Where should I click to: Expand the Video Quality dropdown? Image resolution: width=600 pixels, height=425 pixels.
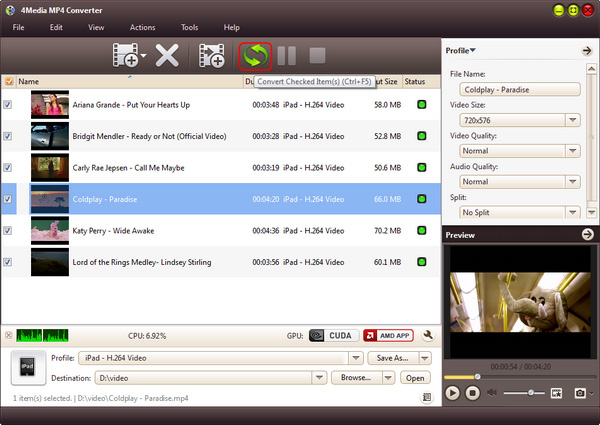pos(572,151)
